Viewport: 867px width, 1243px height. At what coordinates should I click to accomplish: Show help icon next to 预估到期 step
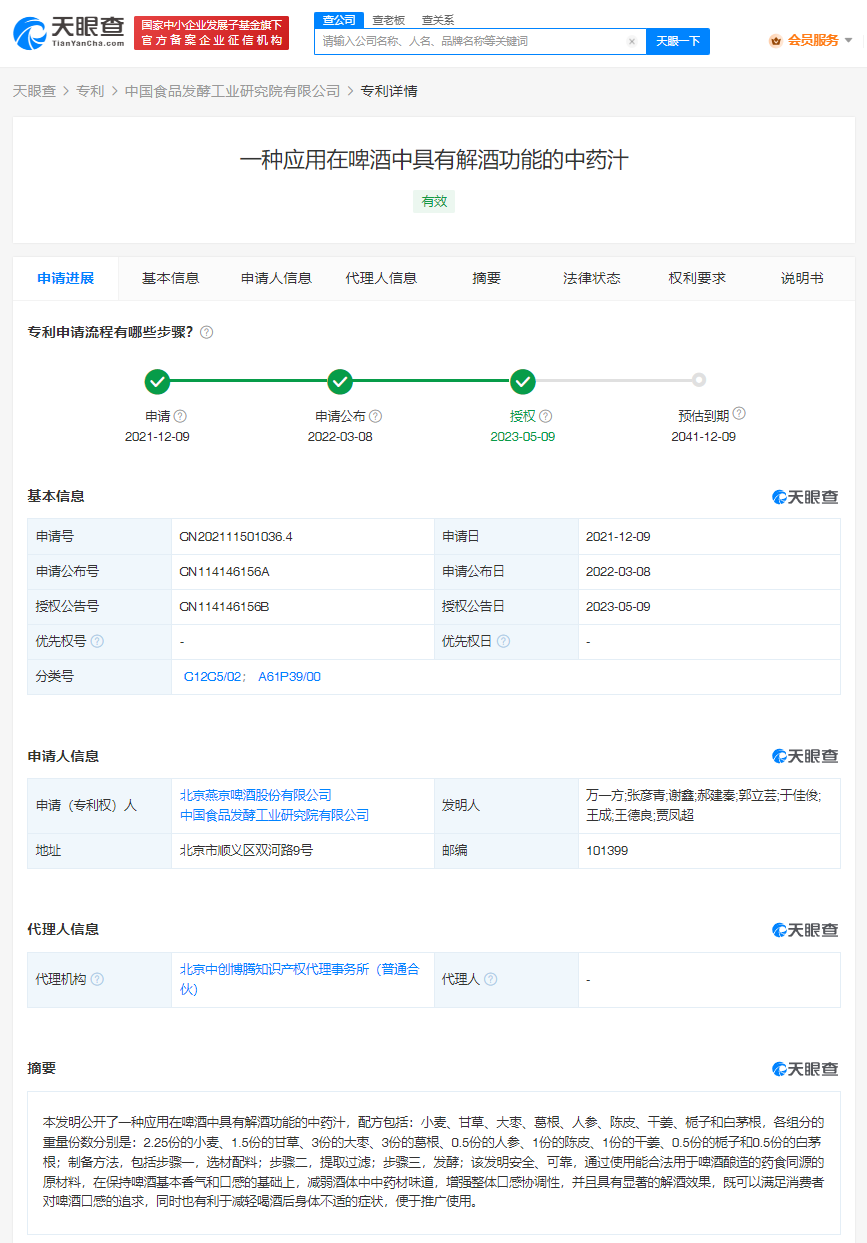[739, 413]
